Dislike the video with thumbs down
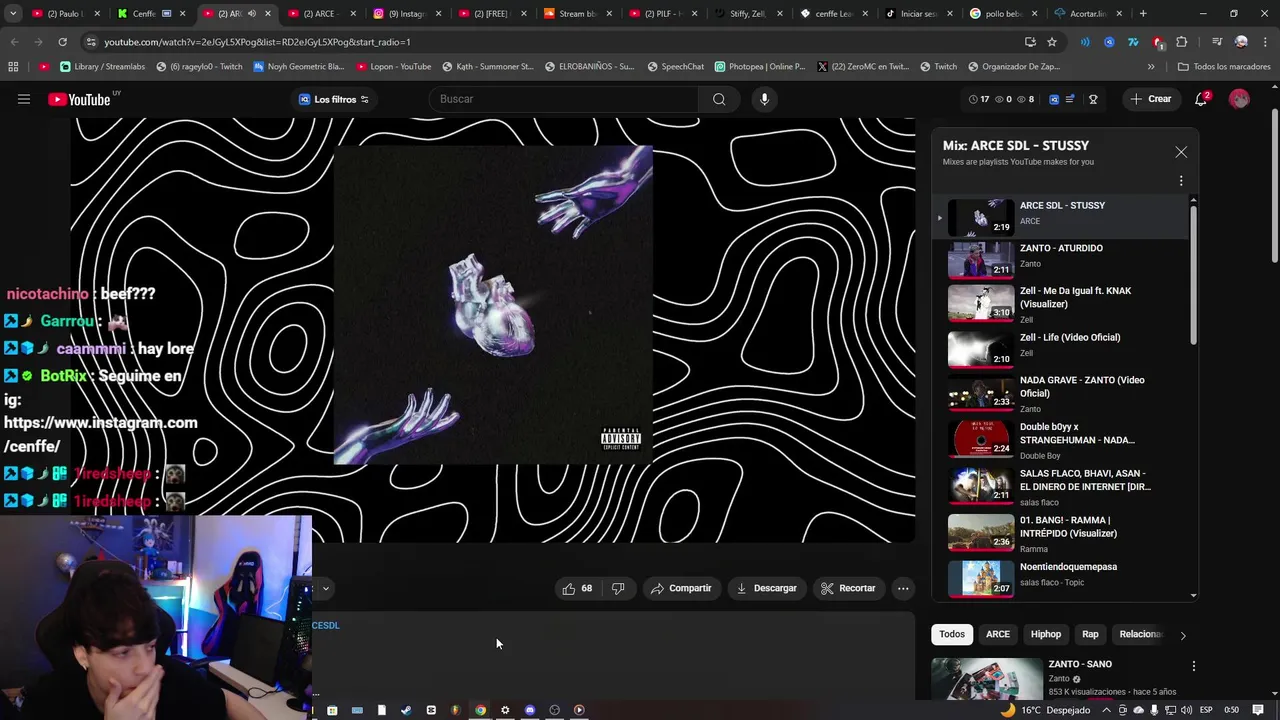 pyautogui.click(x=618, y=588)
